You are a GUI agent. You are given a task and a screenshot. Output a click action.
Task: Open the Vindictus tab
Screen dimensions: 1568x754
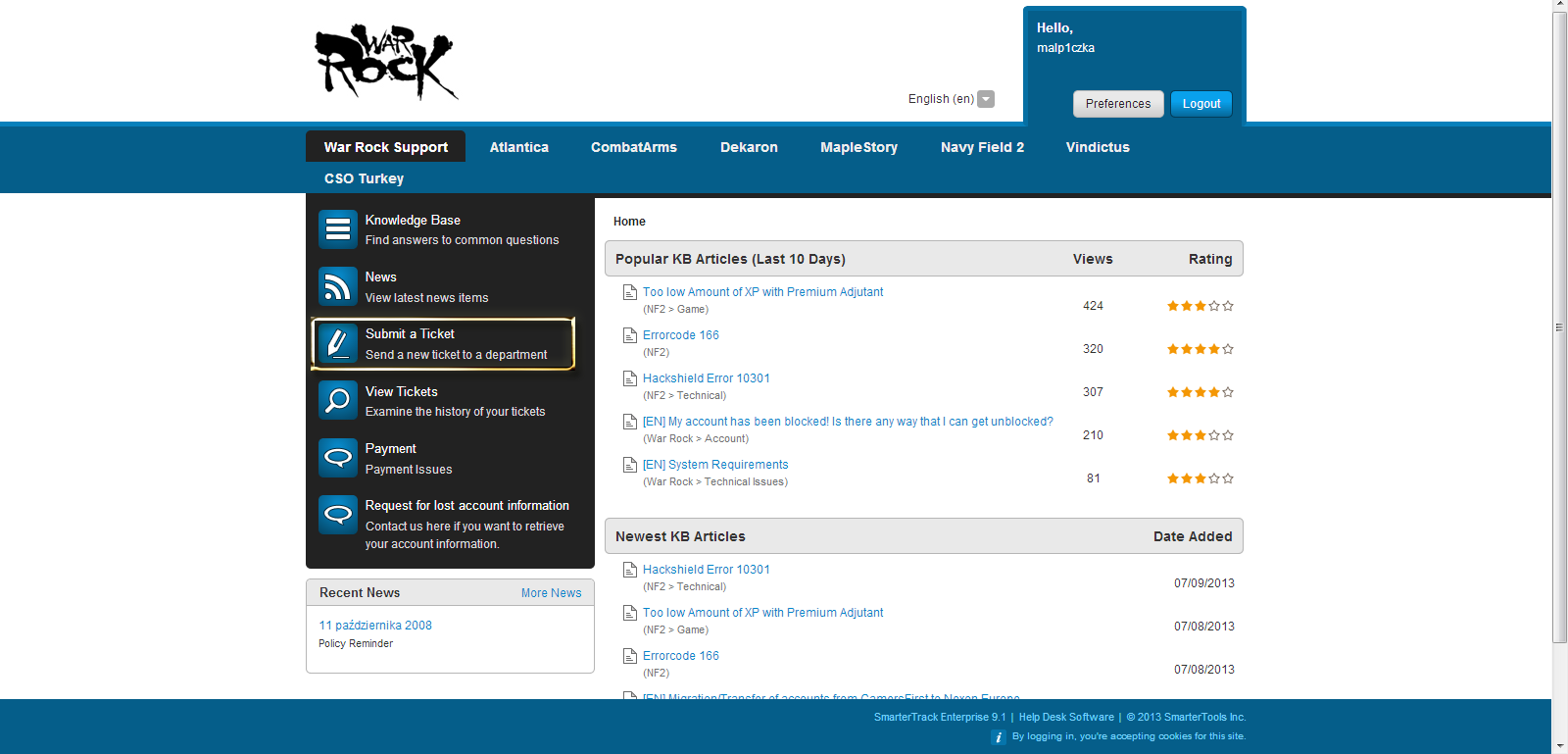(x=1098, y=147)
